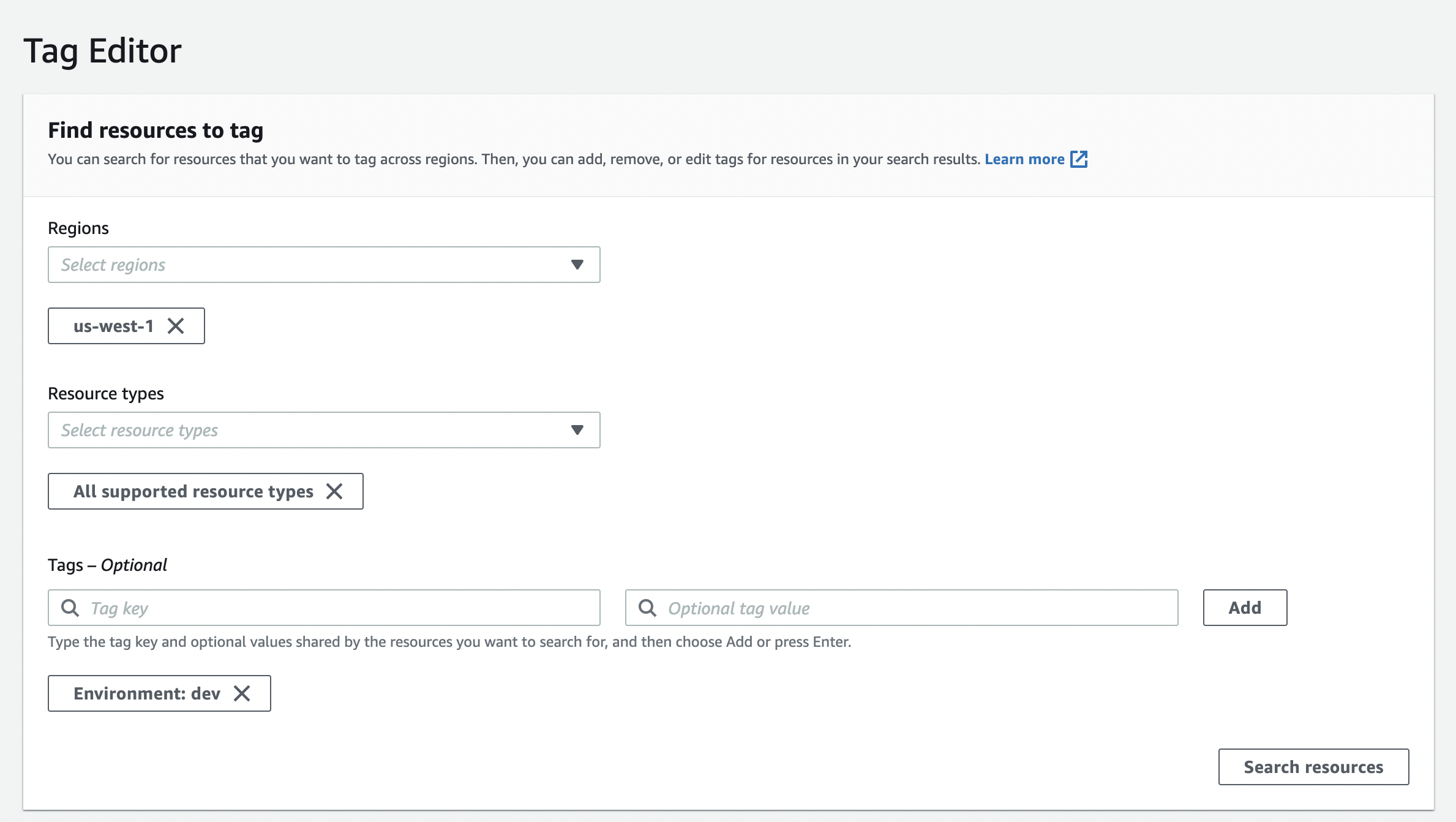Click the X inside the Environment: dev chip
Viewport: 1456px width, 822px height.
coord(242,693)
